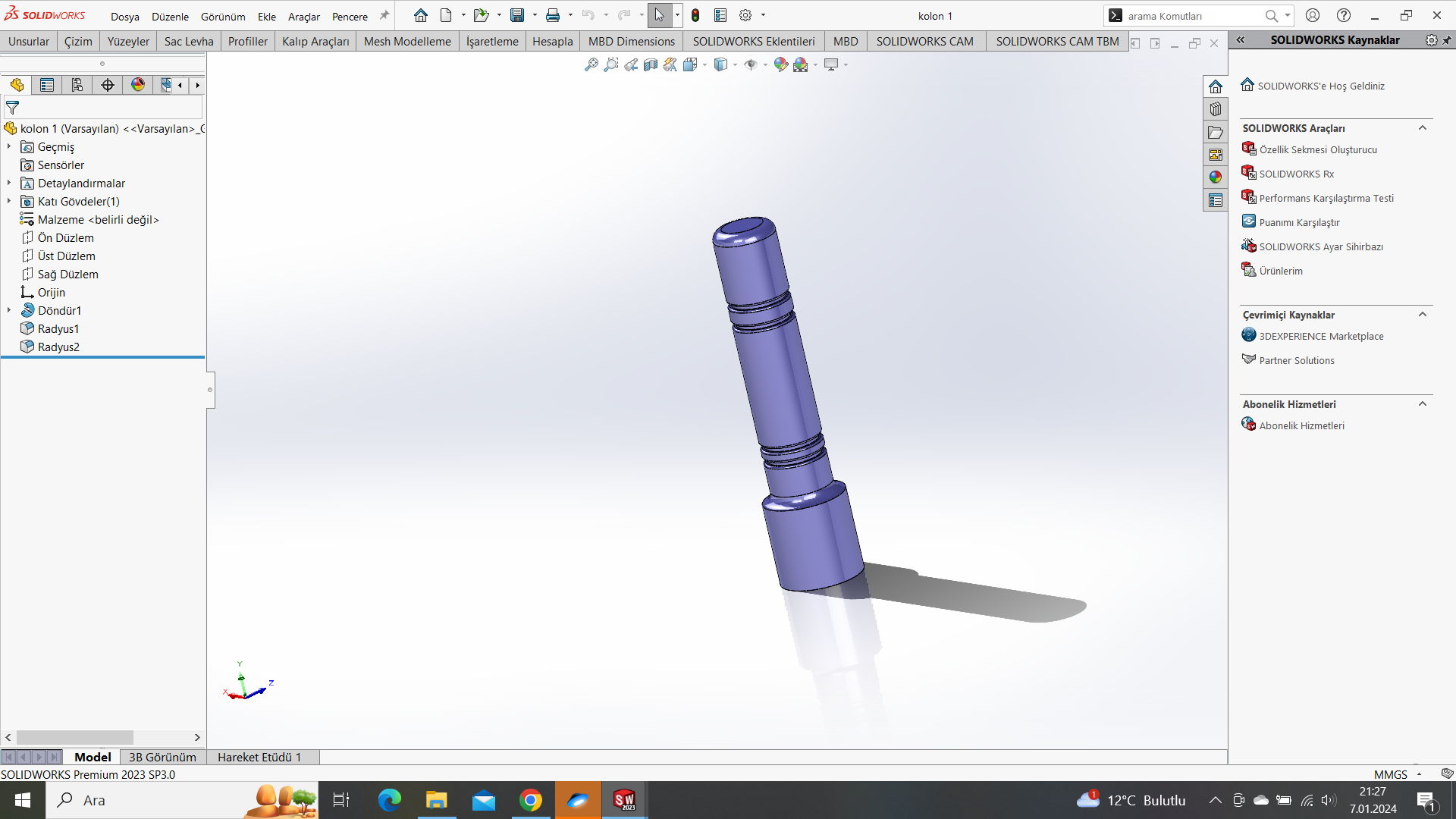
Task: Select the Zoom to Area tool
Action: pos(611,64)
